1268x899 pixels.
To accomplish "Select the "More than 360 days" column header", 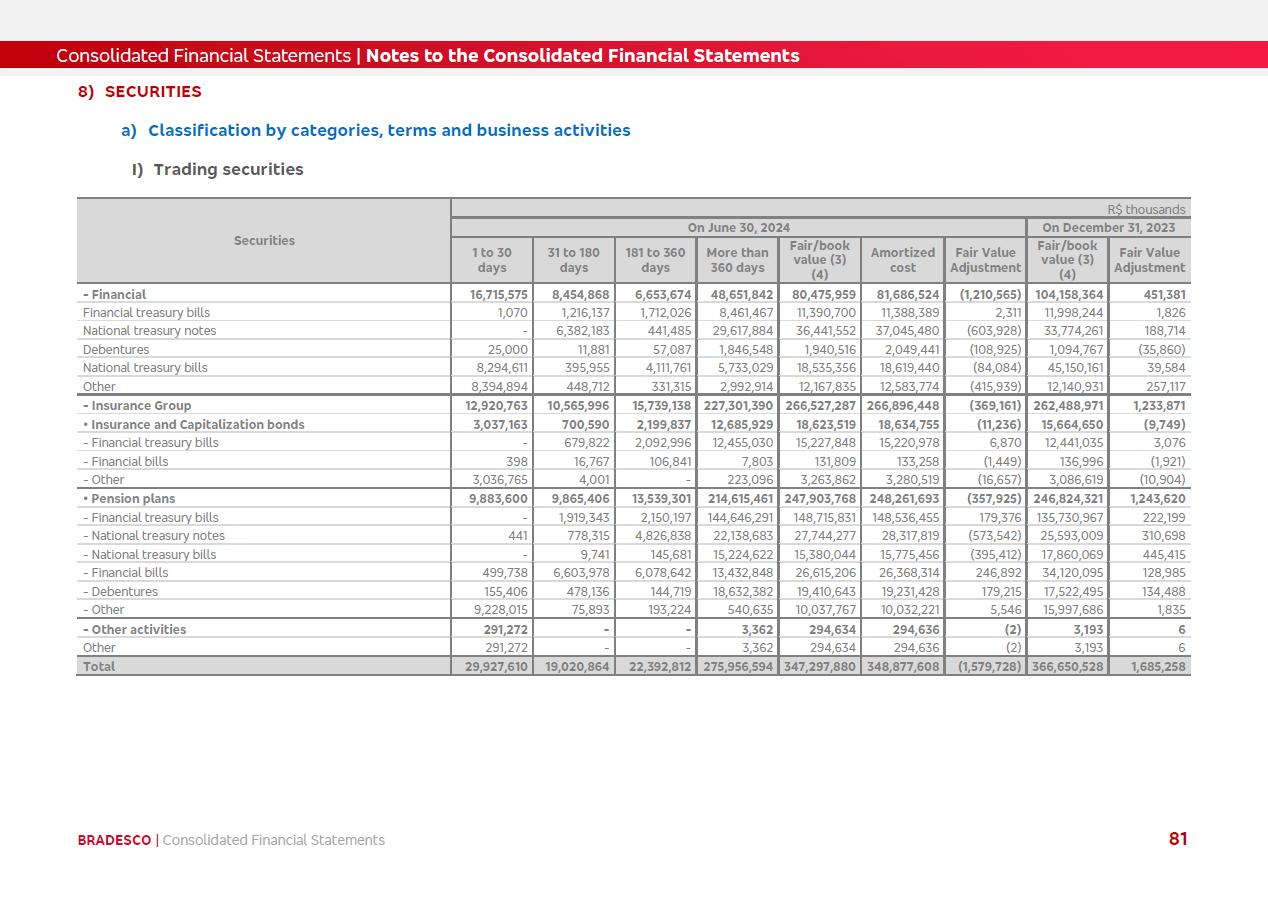I will [737, 260].
